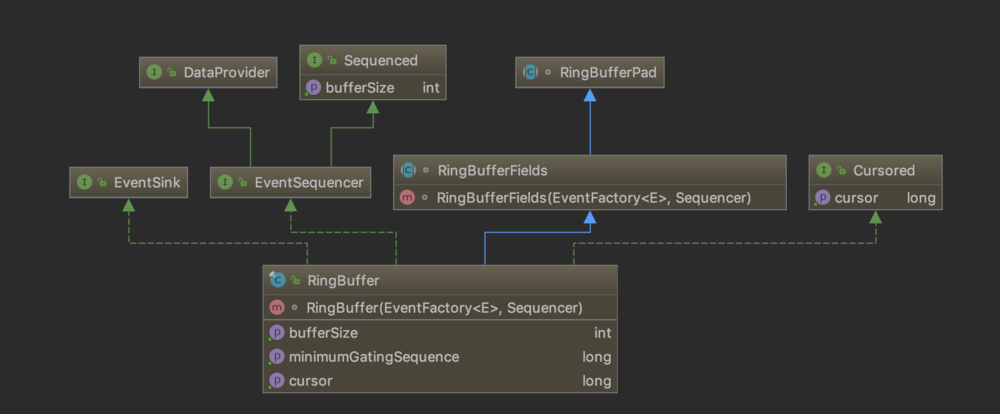The image size is (1000, 414).
Task: Click the interface icon beside Sequenced
Action: click(313, 61)
